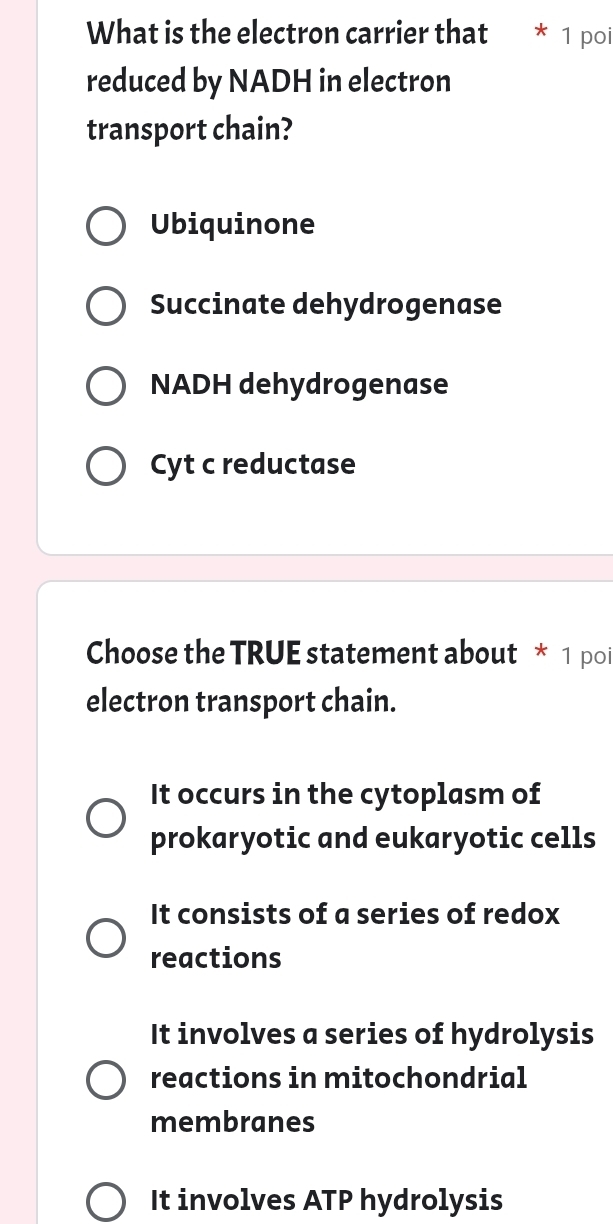Image resolution: width=613 pixels, height=1224 pixels.
Task: Click the 'It involves ATP hydrolysis' label text
Action: click(326, 1201)
